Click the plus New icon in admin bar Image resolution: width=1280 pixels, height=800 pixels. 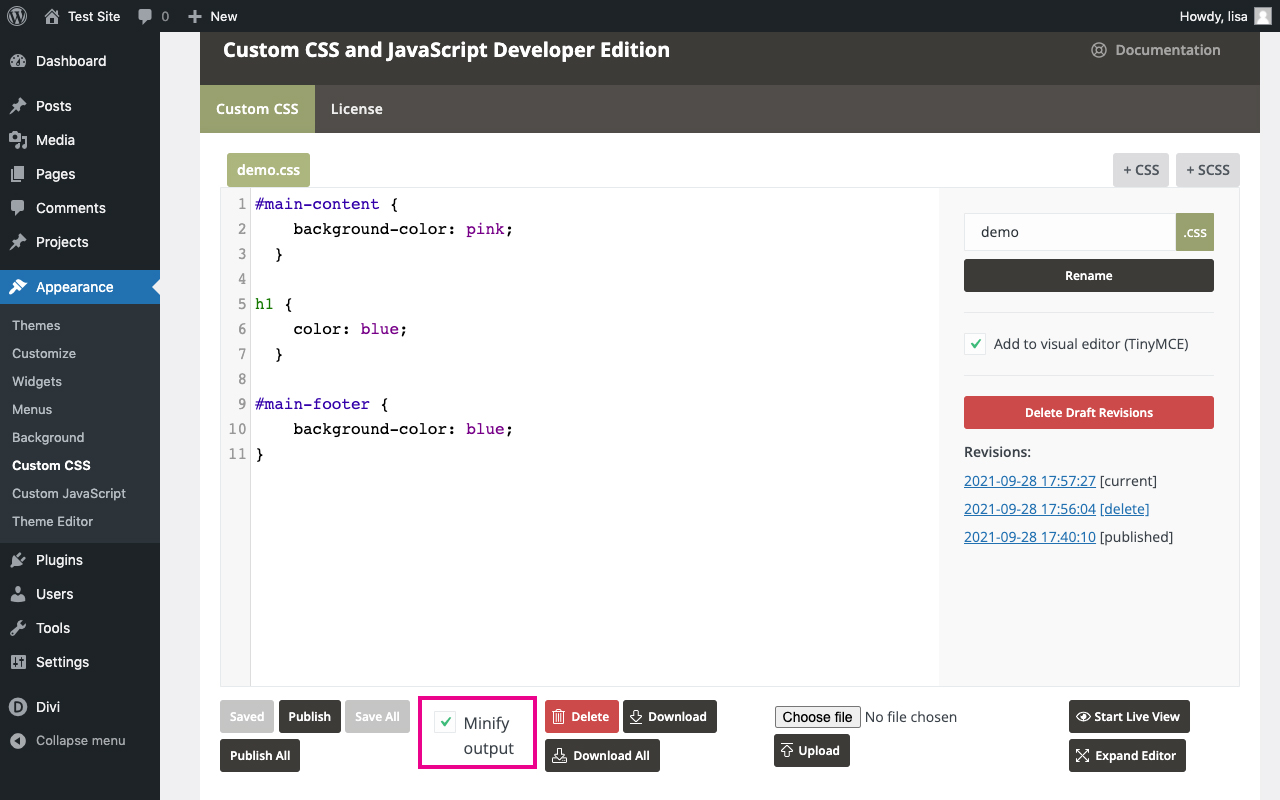(x=195, y=16)
